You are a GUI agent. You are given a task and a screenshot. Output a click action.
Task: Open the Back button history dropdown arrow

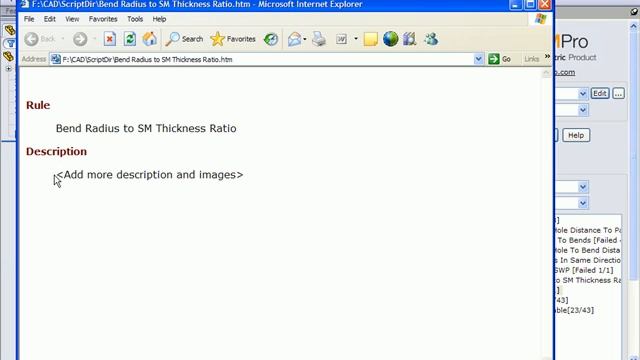point(63,39)
